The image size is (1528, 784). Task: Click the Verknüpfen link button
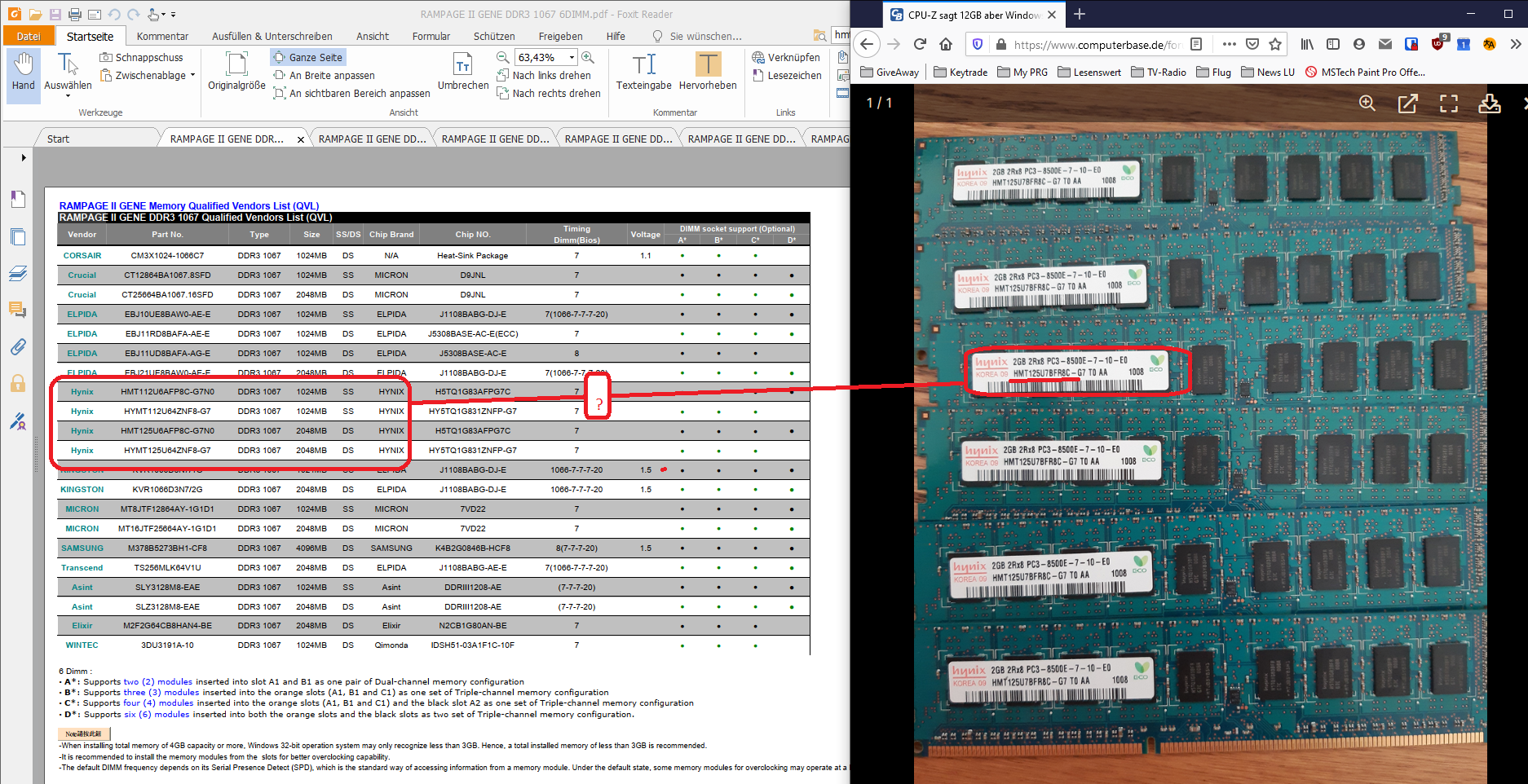[786, 57]
